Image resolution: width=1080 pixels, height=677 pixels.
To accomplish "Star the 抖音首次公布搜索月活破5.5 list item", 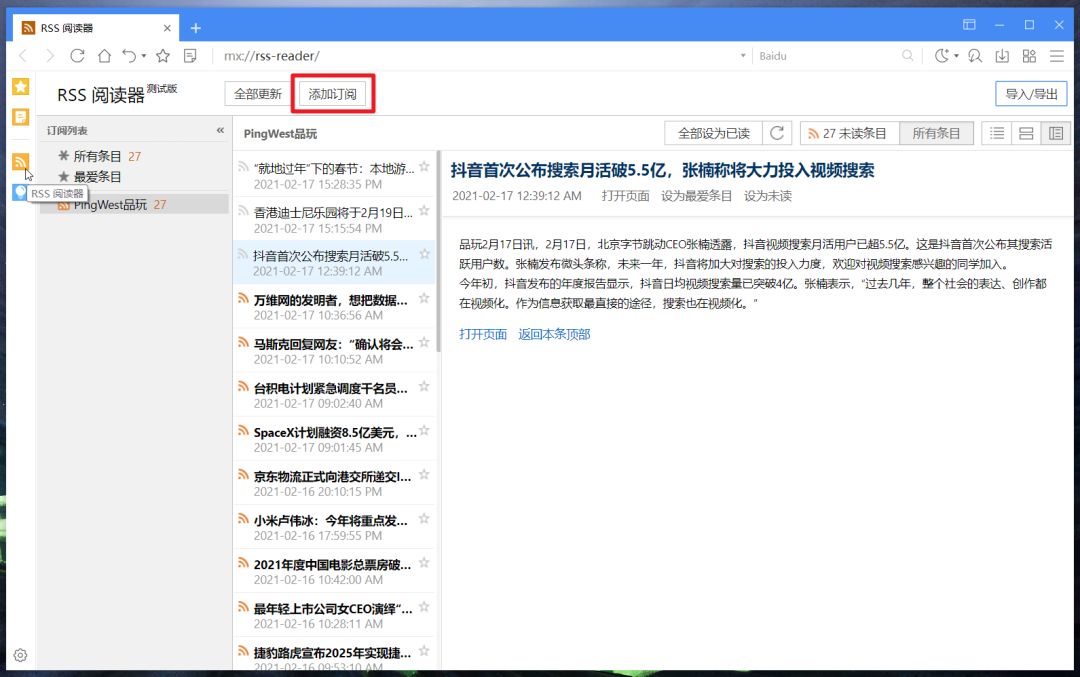I will pos(424,254).
